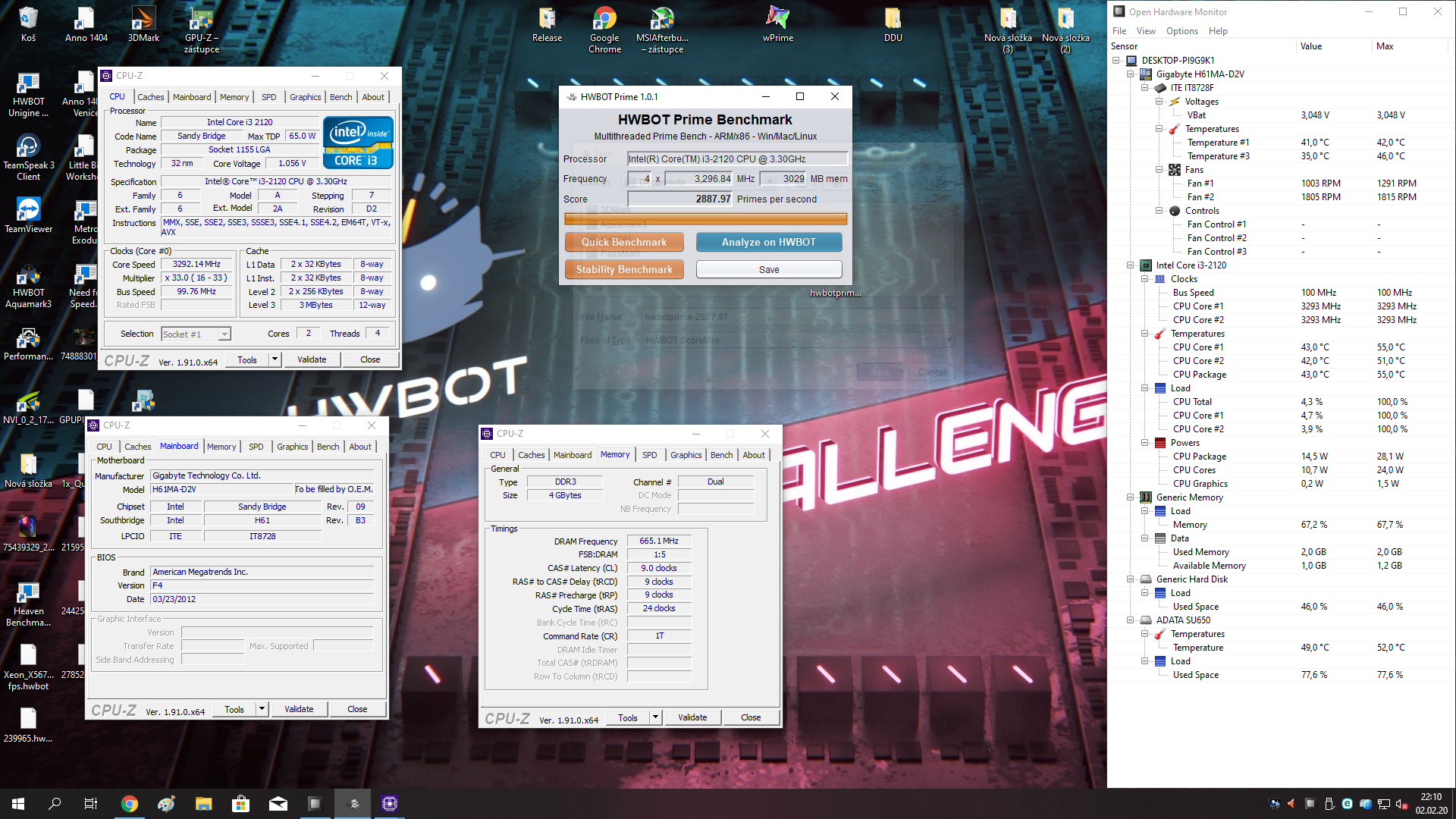
Task: Collapse Intel Core i3-2120 tree node
Action: pyautogui.click(x=1131, y=265)
